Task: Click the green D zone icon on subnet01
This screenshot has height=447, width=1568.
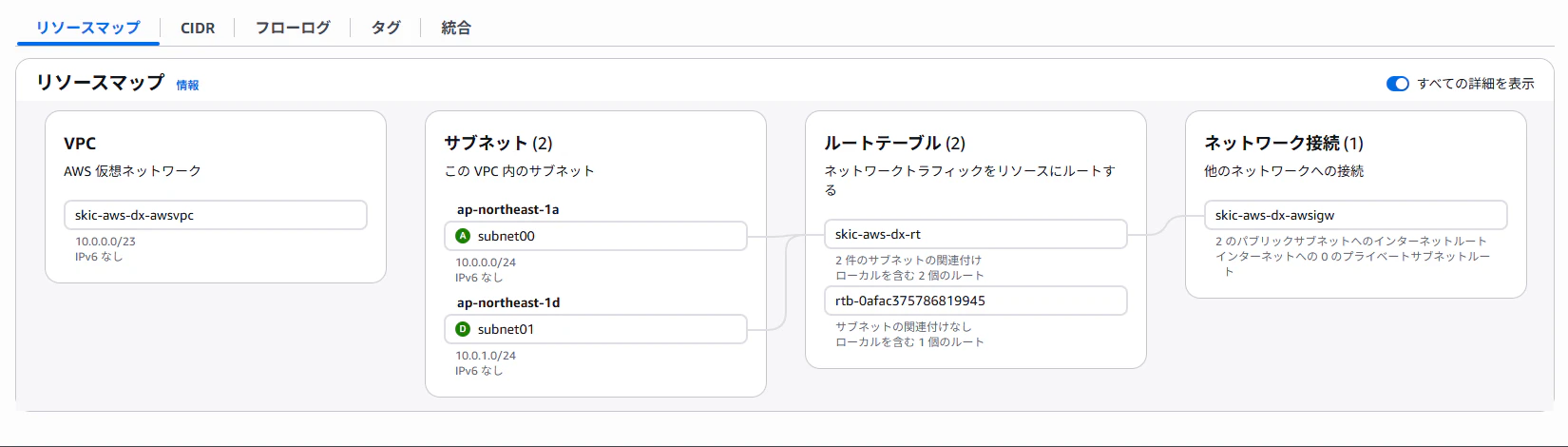Action: pyautogui.click(x=463, y=329)
